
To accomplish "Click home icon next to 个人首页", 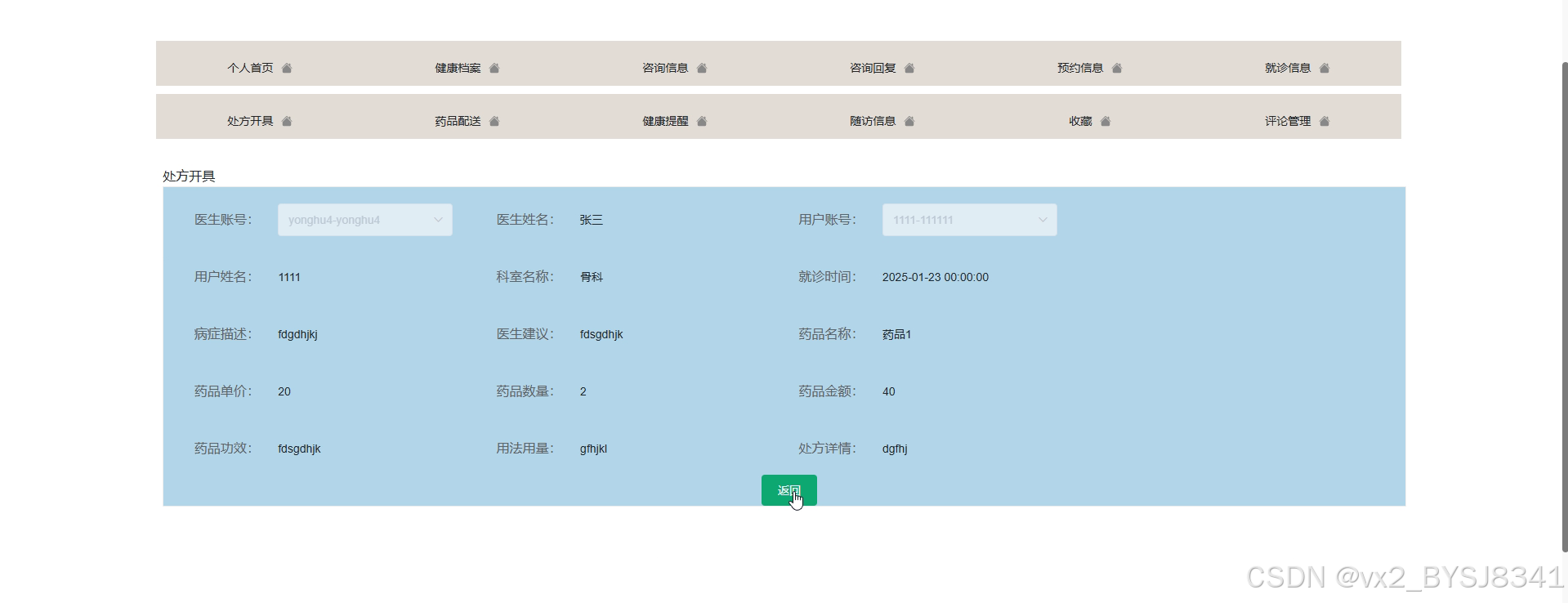I will click(x=287, y=68).
